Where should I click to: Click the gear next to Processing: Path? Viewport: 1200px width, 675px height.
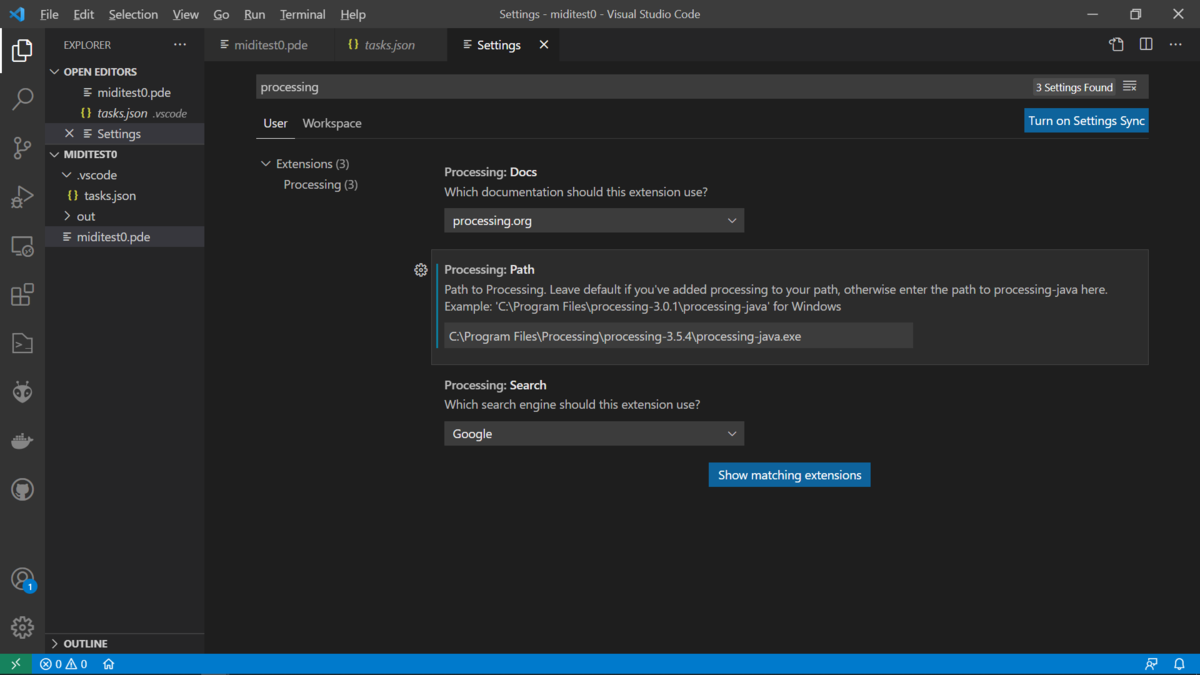tap(421, 270)
